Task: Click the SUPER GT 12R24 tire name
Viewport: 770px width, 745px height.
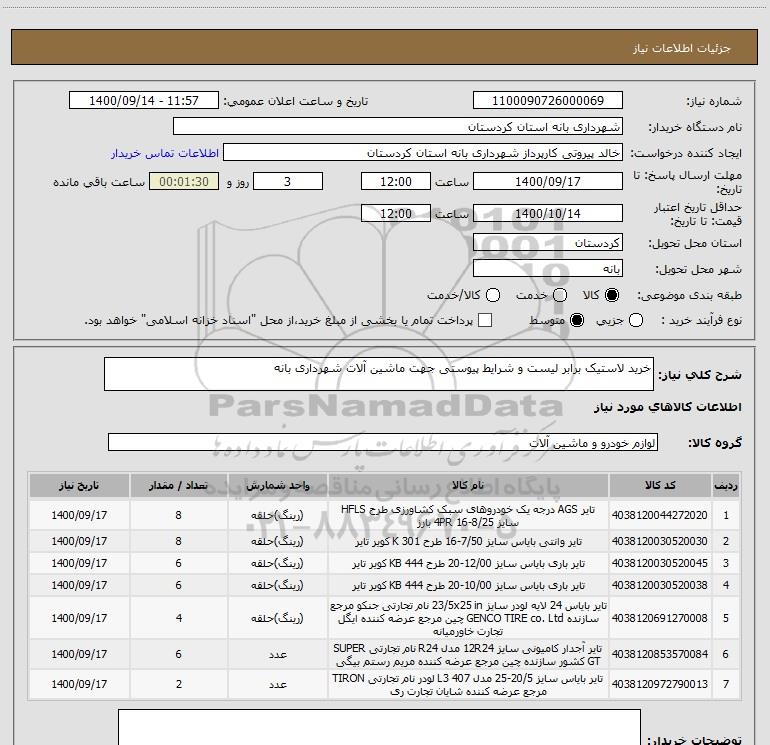Action: [468, 655]
